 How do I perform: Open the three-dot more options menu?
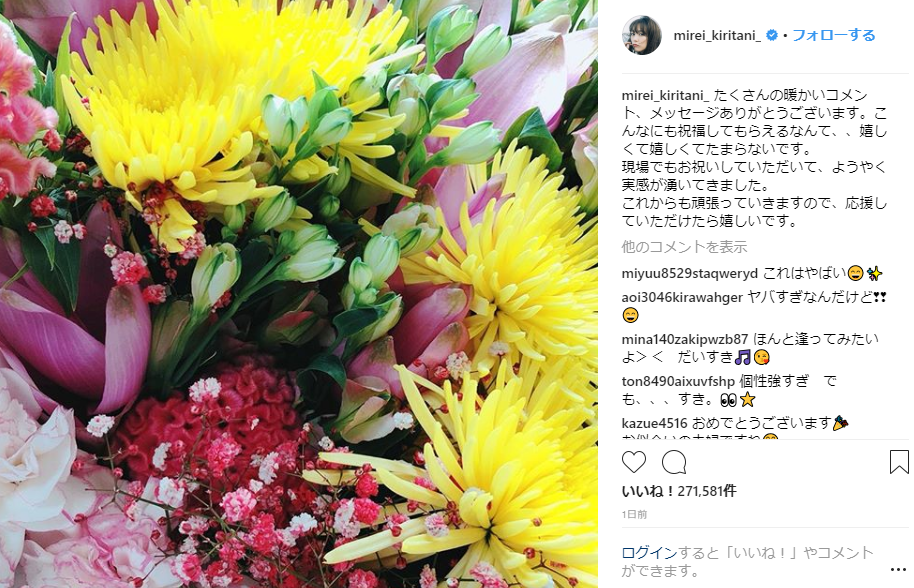(898, 570)
